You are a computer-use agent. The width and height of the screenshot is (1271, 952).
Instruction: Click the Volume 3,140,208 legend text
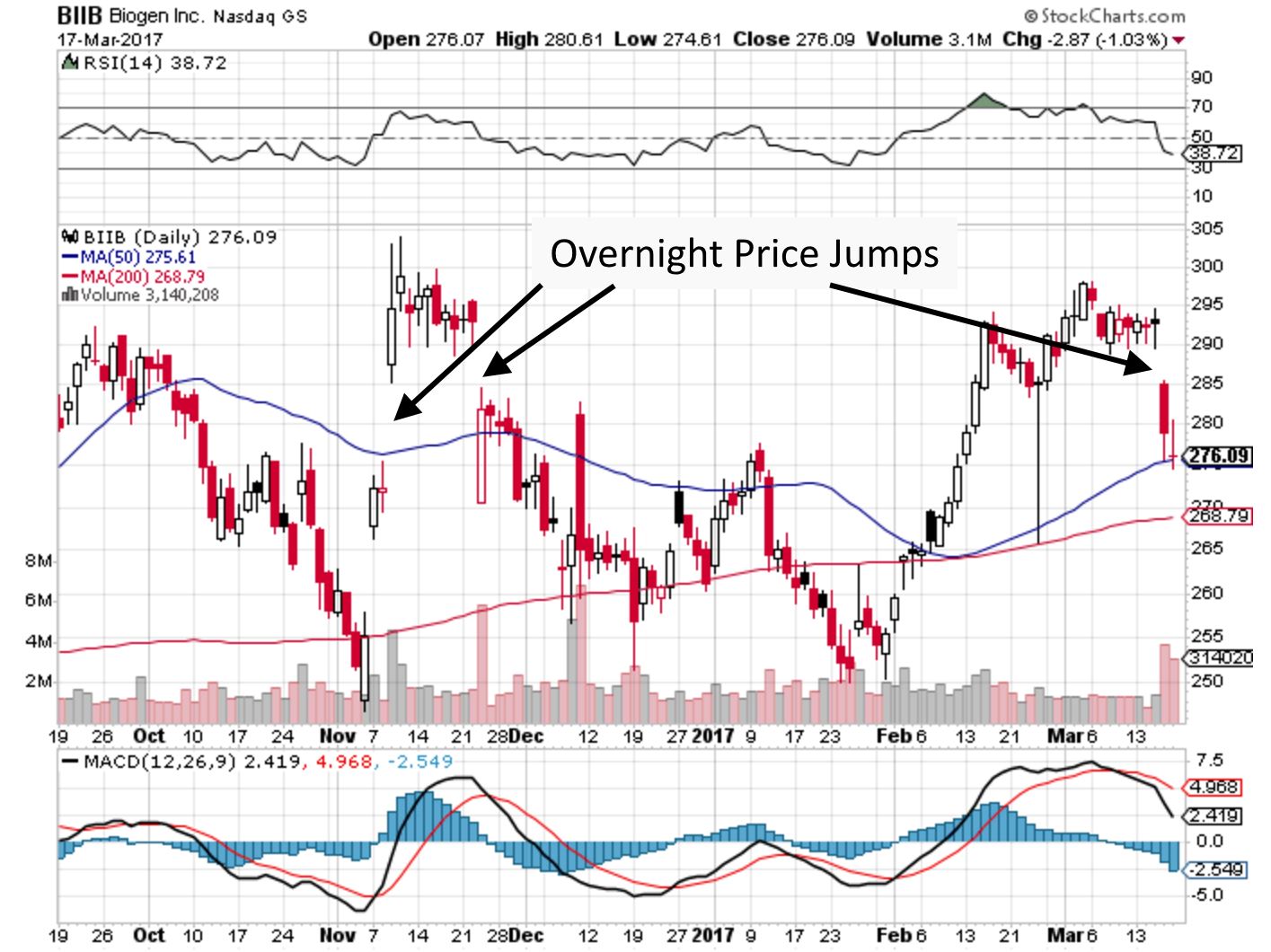[x=149, y=295]
